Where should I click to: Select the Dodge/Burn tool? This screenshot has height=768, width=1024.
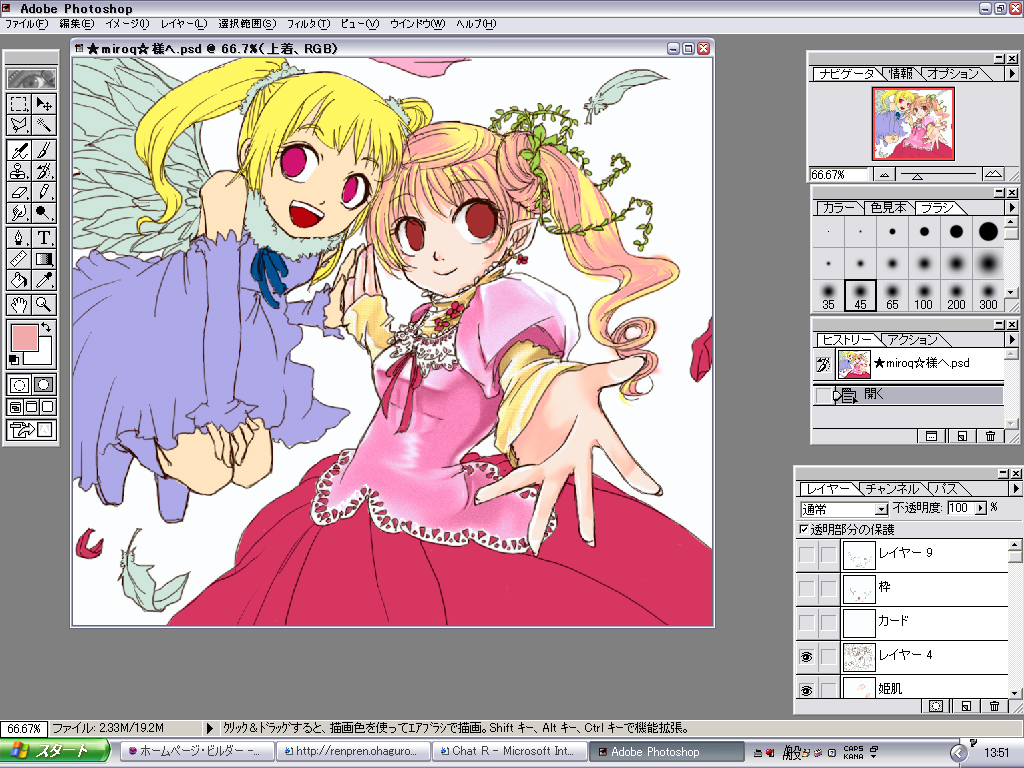click(x=43, y=212)
